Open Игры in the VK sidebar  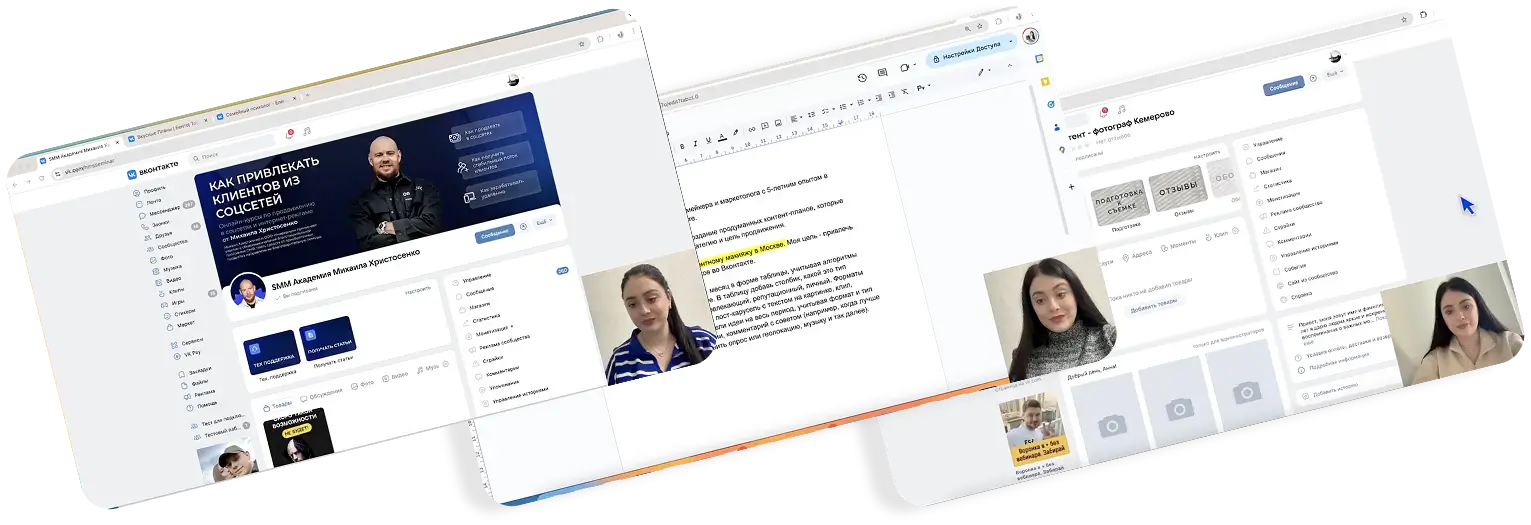174,302
